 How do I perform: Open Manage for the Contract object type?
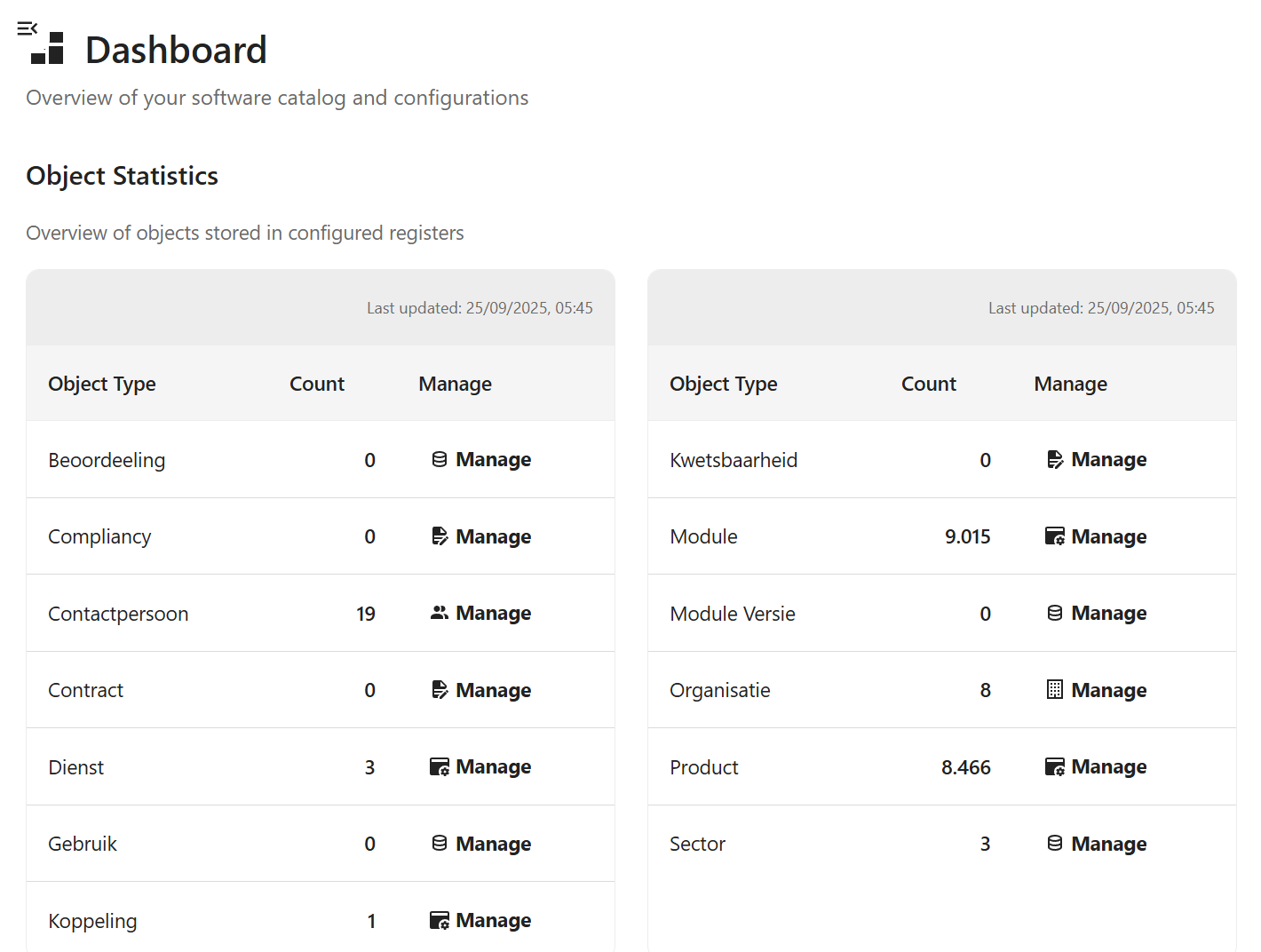click(493, 690)
